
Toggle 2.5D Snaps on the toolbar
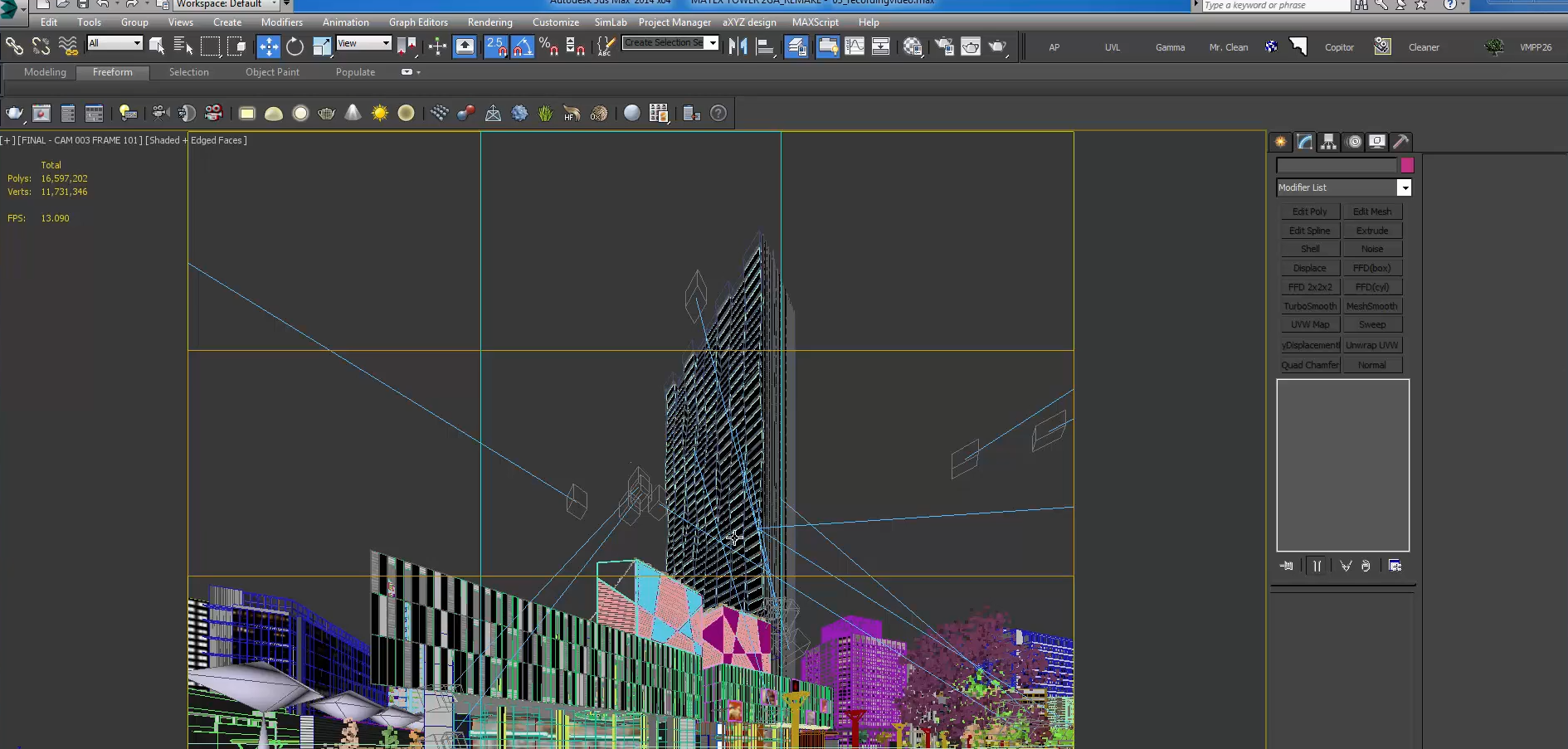495,46
